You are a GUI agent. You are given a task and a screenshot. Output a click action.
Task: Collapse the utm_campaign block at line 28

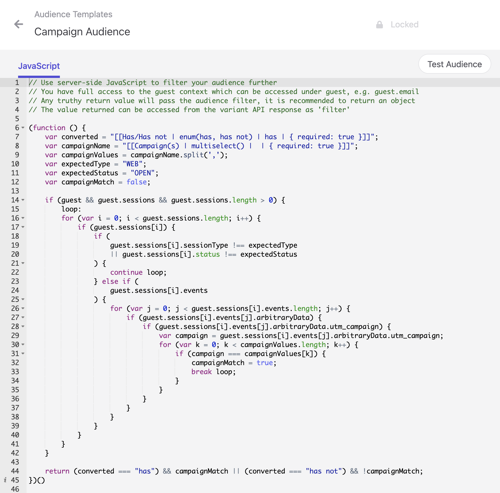(23, 326)
